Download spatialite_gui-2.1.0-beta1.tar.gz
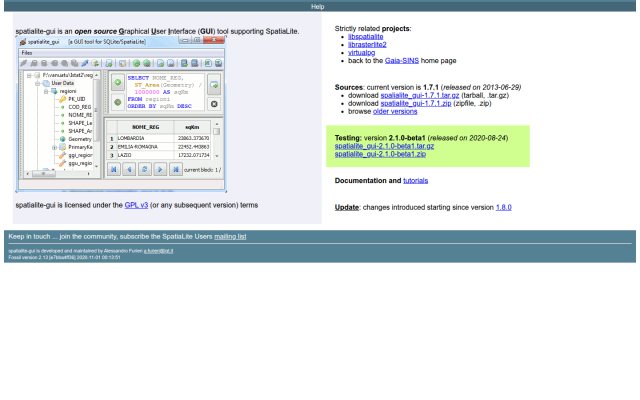 pyautogui.click(x=384, y=146)
